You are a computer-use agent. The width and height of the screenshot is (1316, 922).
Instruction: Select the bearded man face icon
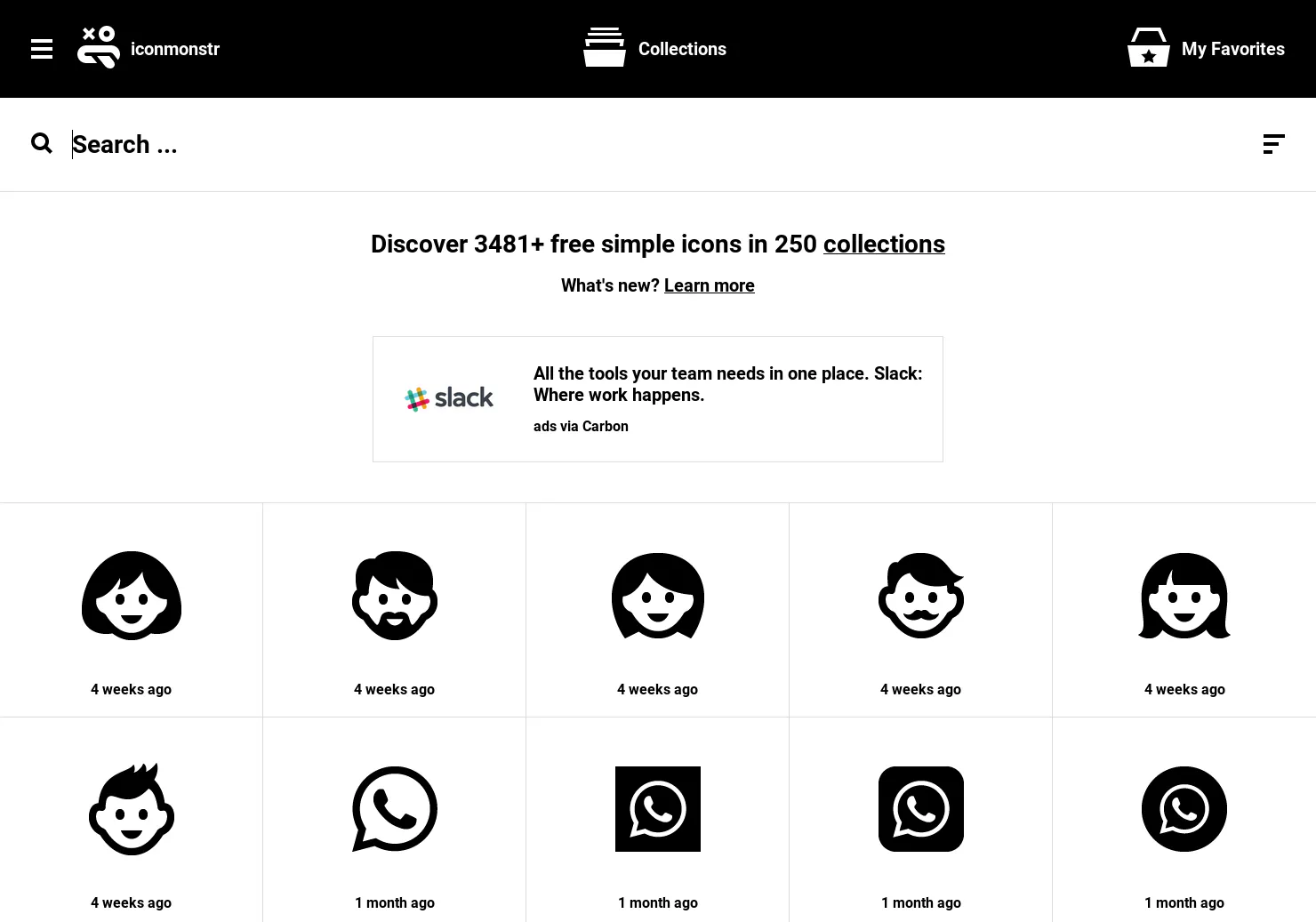tap(395, 596)
